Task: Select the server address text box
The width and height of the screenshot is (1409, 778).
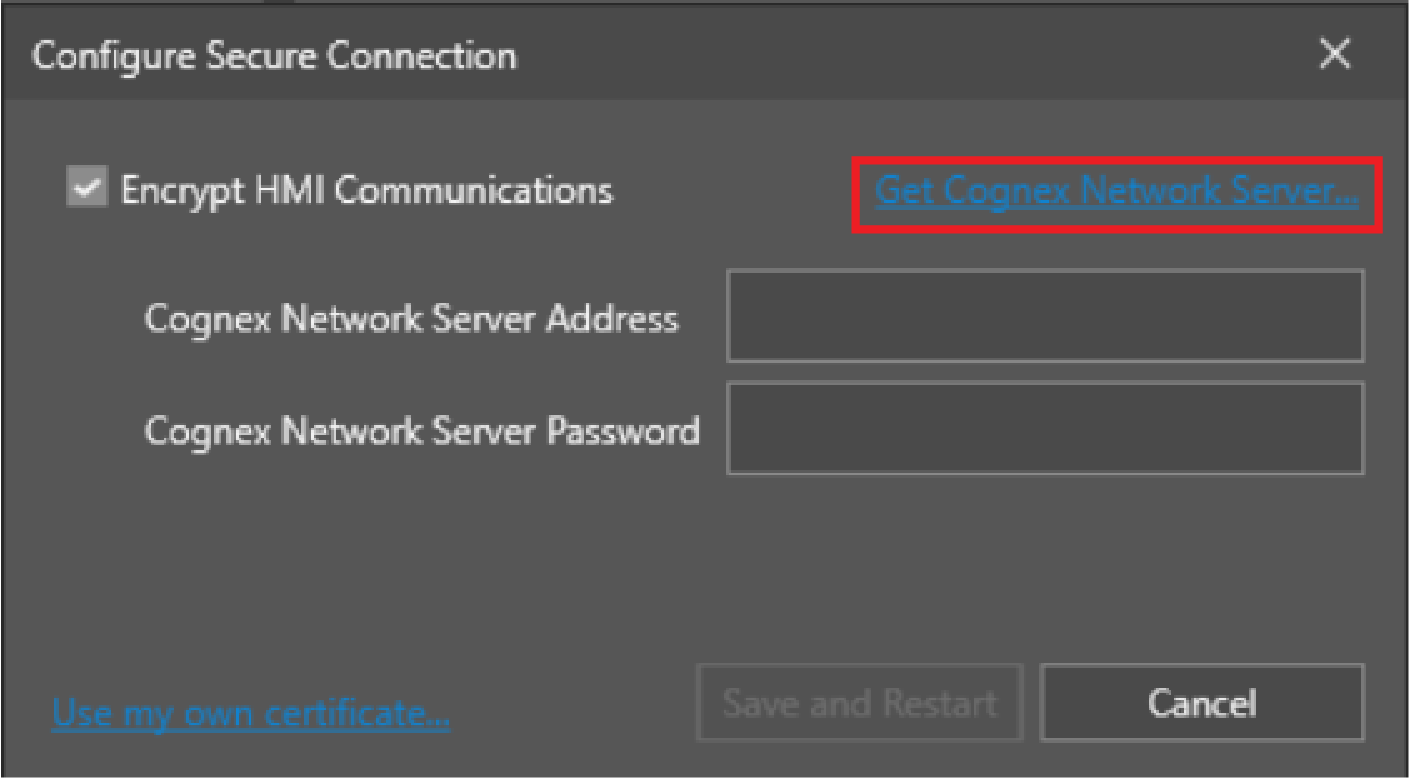Action: click(1045, 316)
